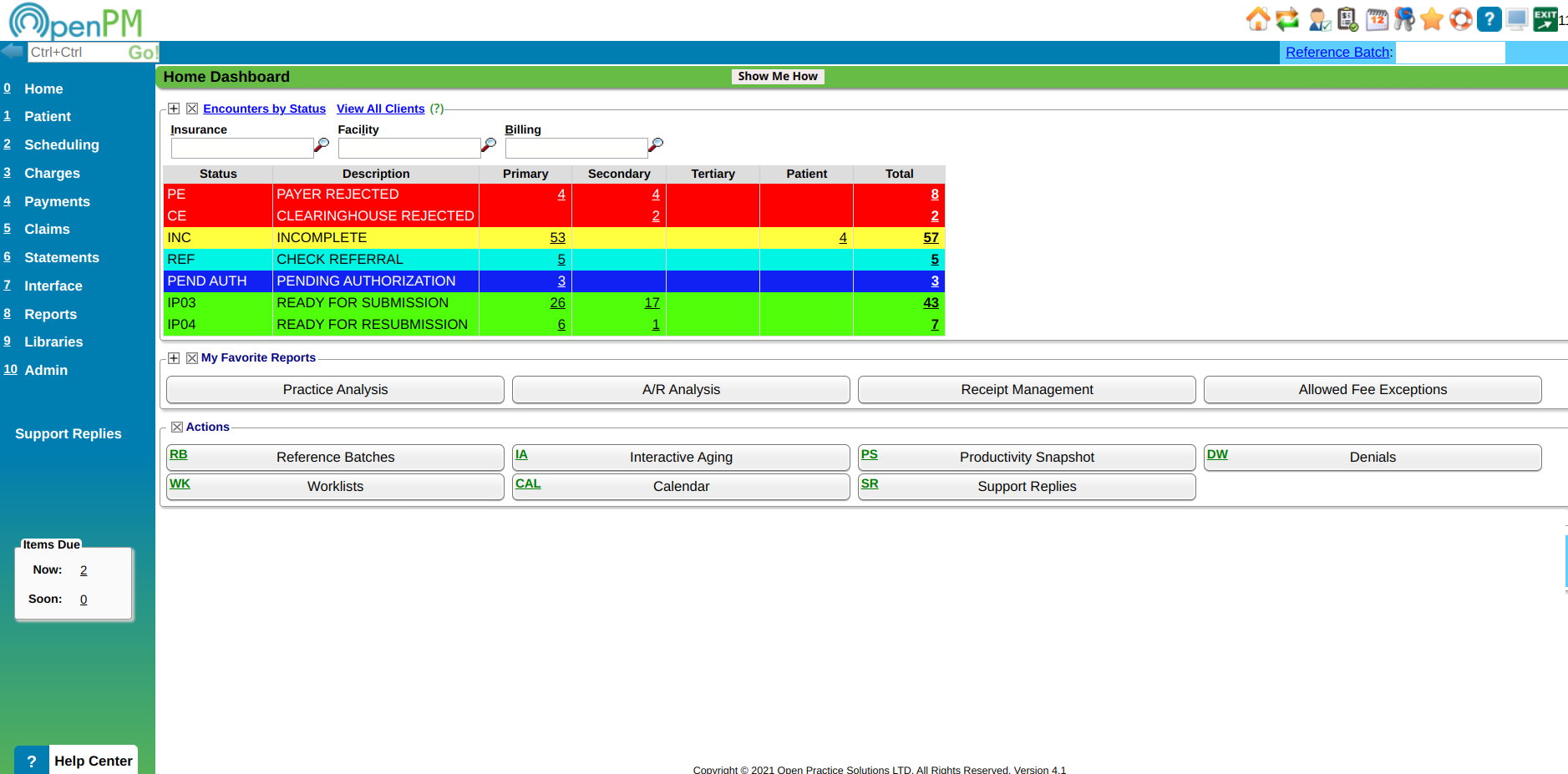The width and height of the screenshot is (1568, 774).
Task: Click the Denials action button
Action: pos(1373,457)
